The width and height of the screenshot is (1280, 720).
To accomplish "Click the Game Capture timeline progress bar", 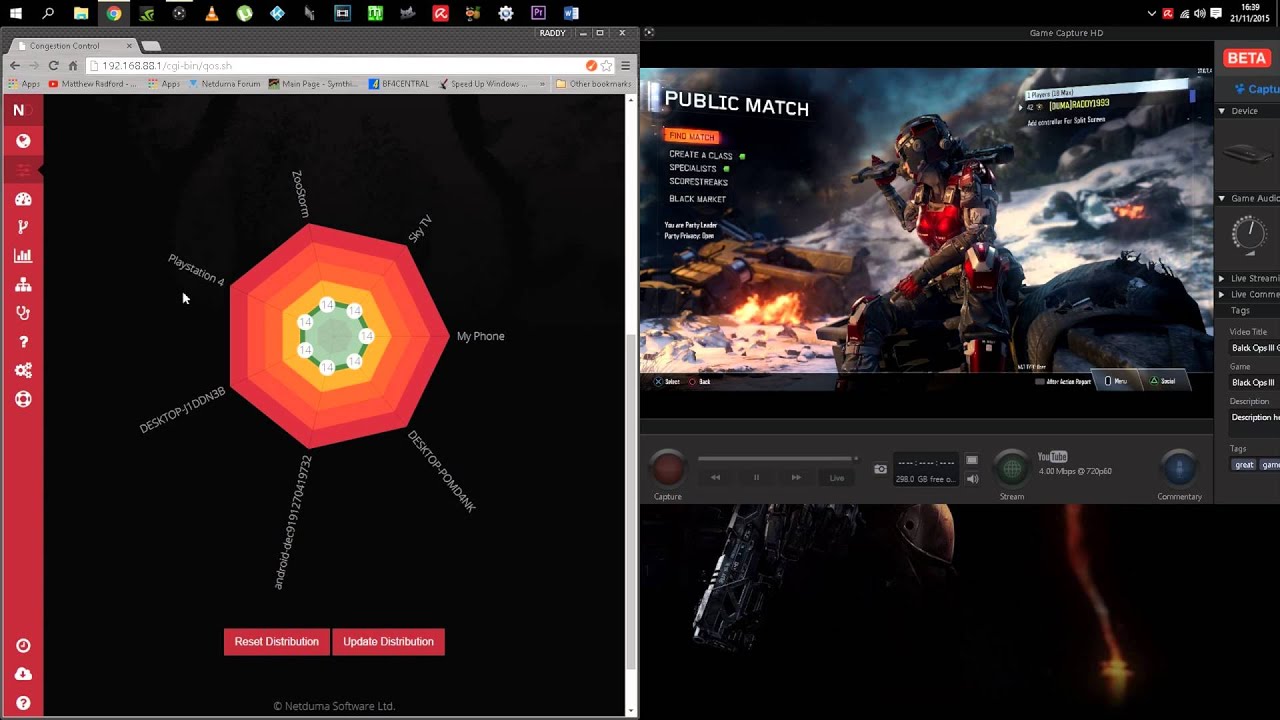I will pyautogui.click(x=777, y=458).
